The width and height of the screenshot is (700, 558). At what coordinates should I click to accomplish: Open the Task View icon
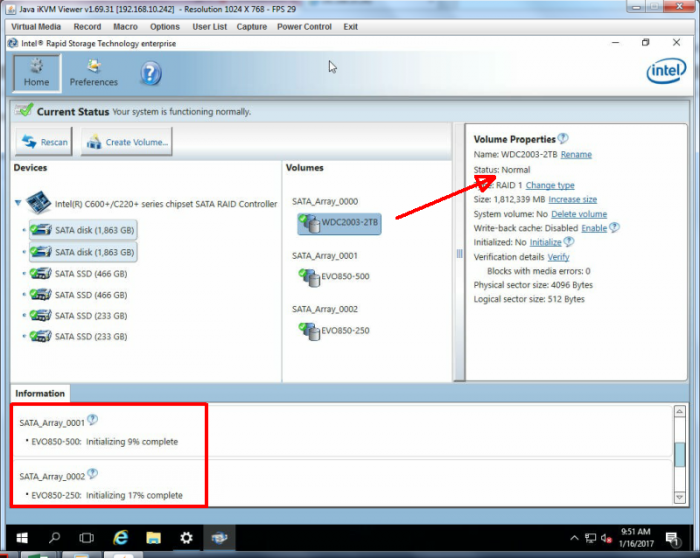point(87,538)
